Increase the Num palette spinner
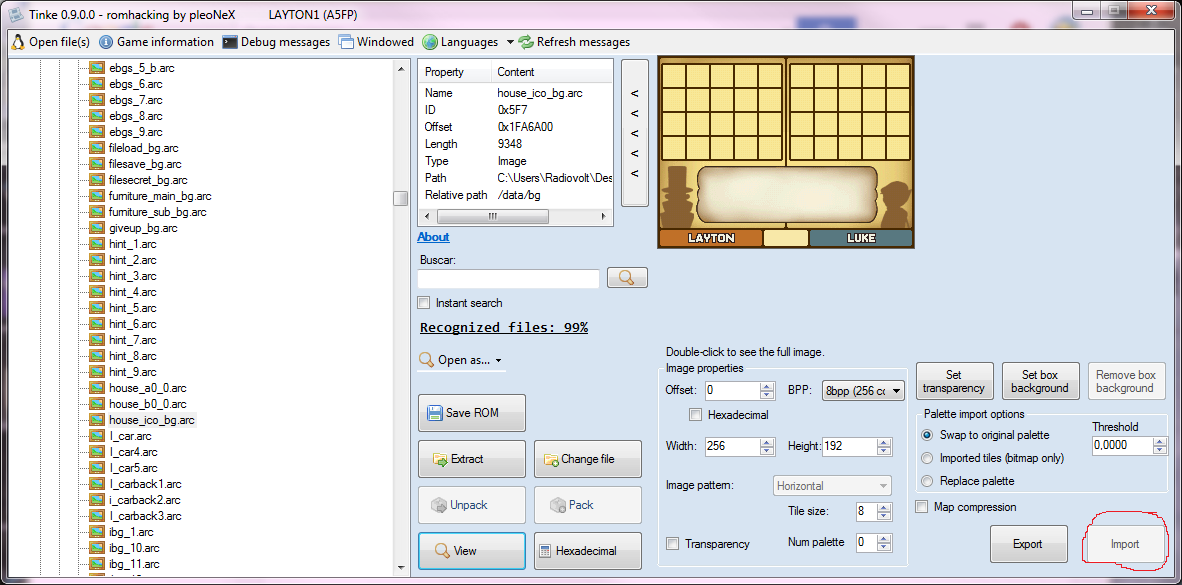The image size is (1182, 585). [x=885, y=538]
